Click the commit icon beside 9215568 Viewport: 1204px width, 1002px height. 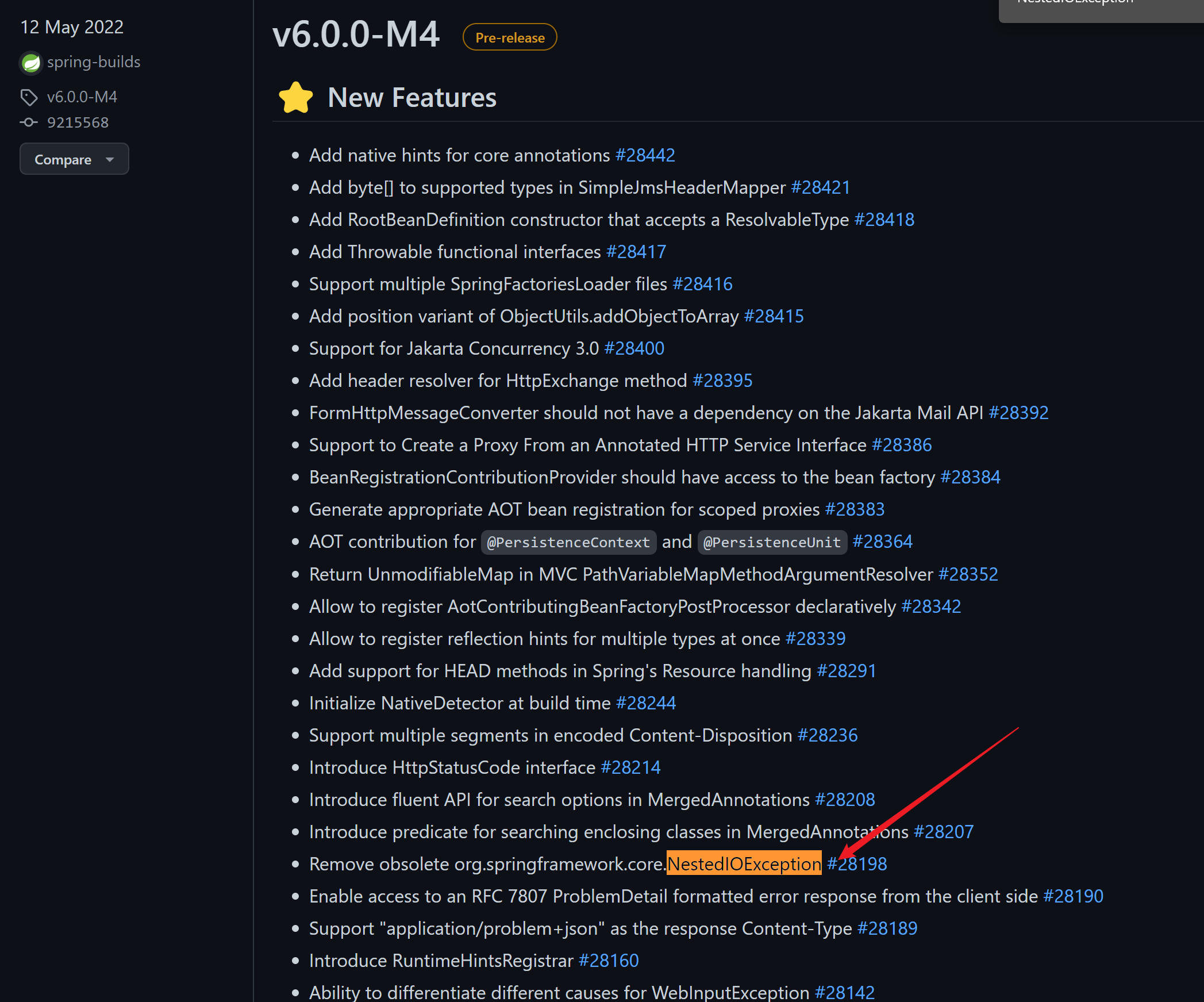29,122
